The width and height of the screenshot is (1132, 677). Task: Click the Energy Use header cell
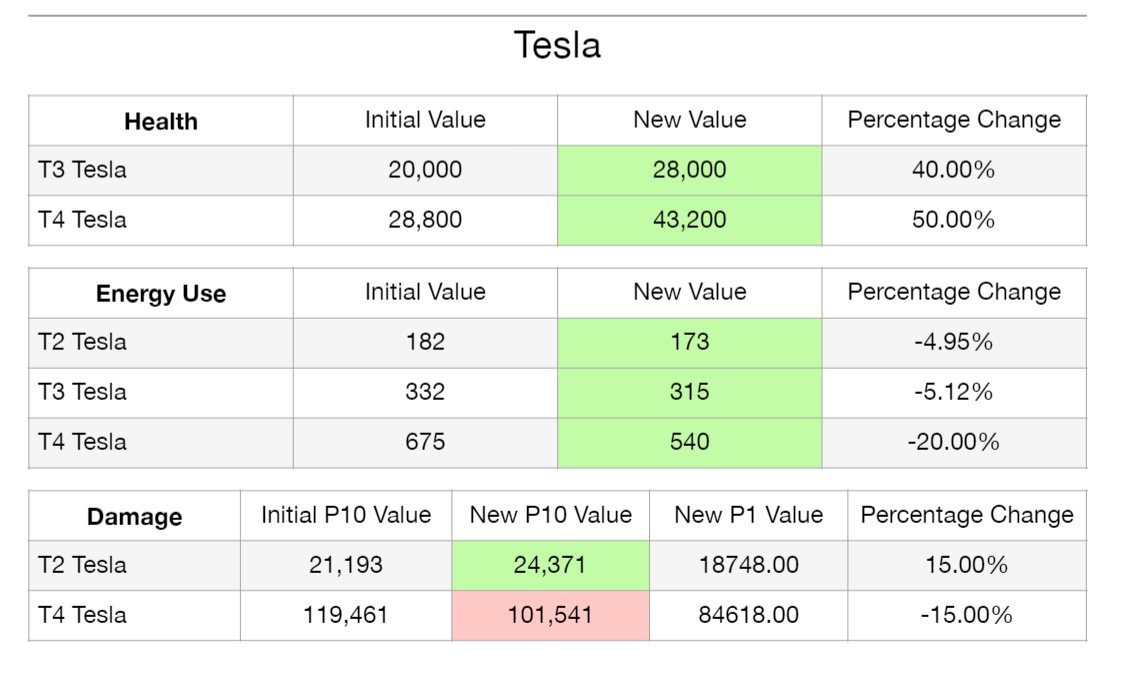160,294
